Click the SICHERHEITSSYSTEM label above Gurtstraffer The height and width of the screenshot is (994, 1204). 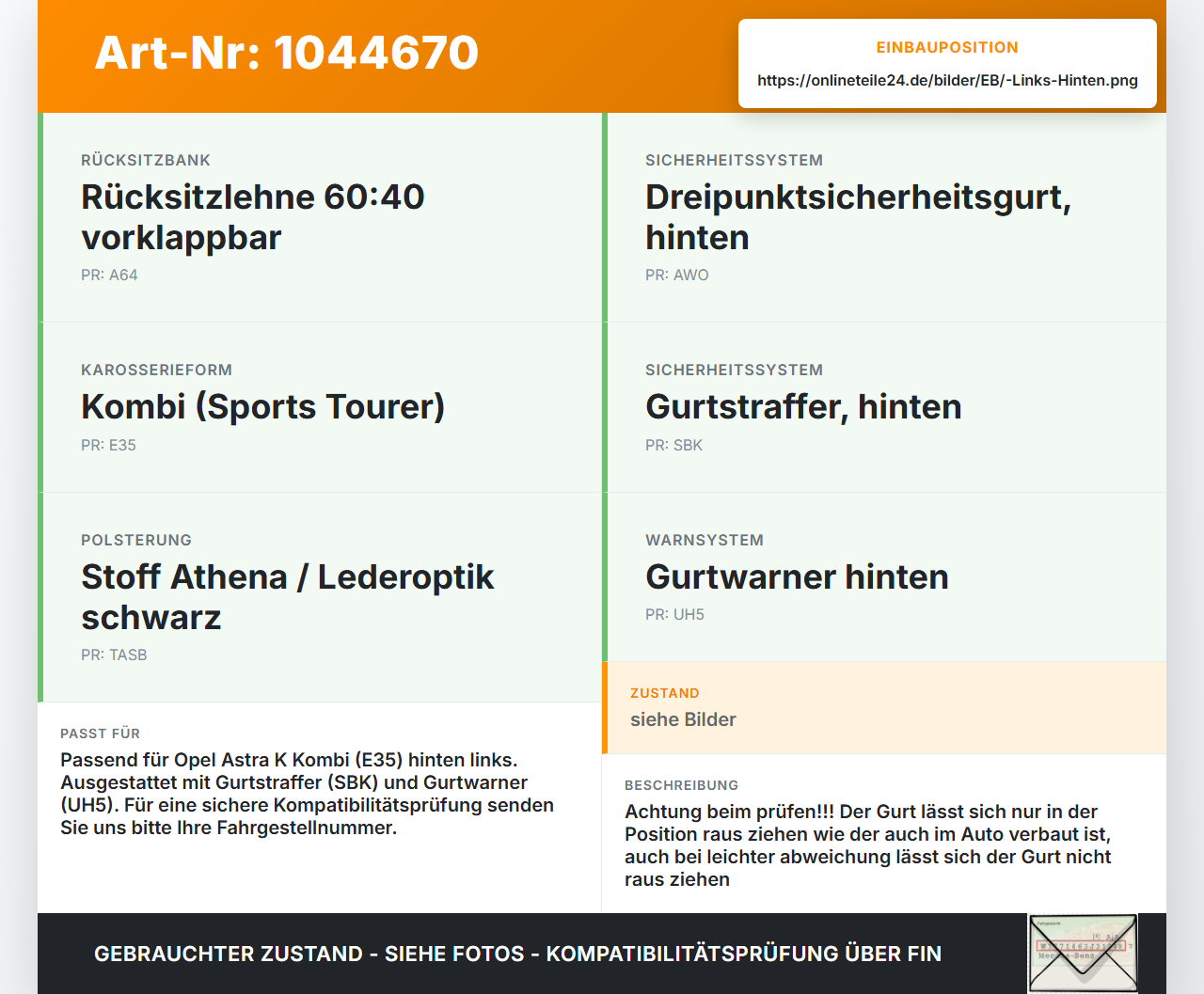click(734, 370)
